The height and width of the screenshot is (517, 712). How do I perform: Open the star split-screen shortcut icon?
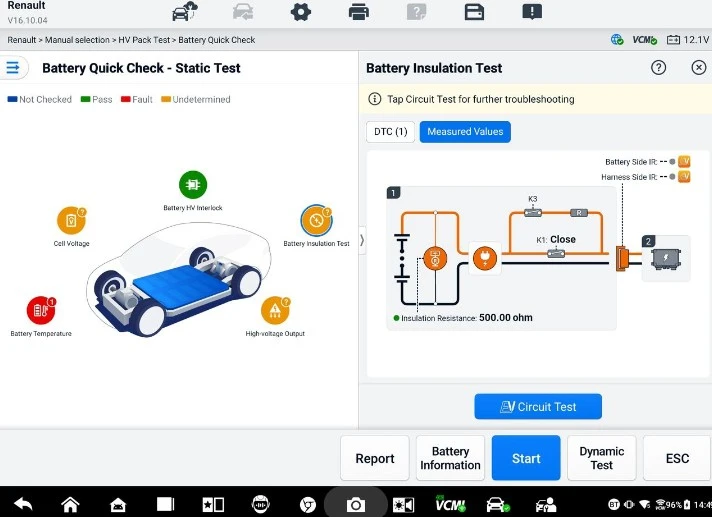point(213,504)
